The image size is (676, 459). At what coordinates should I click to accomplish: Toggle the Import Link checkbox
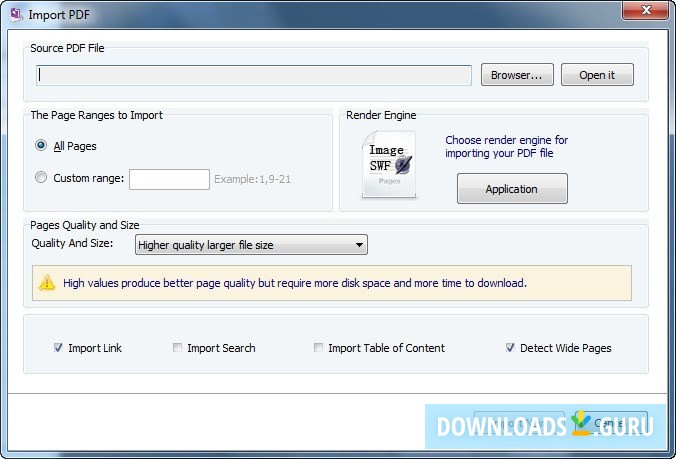click(x=58, y=347)
